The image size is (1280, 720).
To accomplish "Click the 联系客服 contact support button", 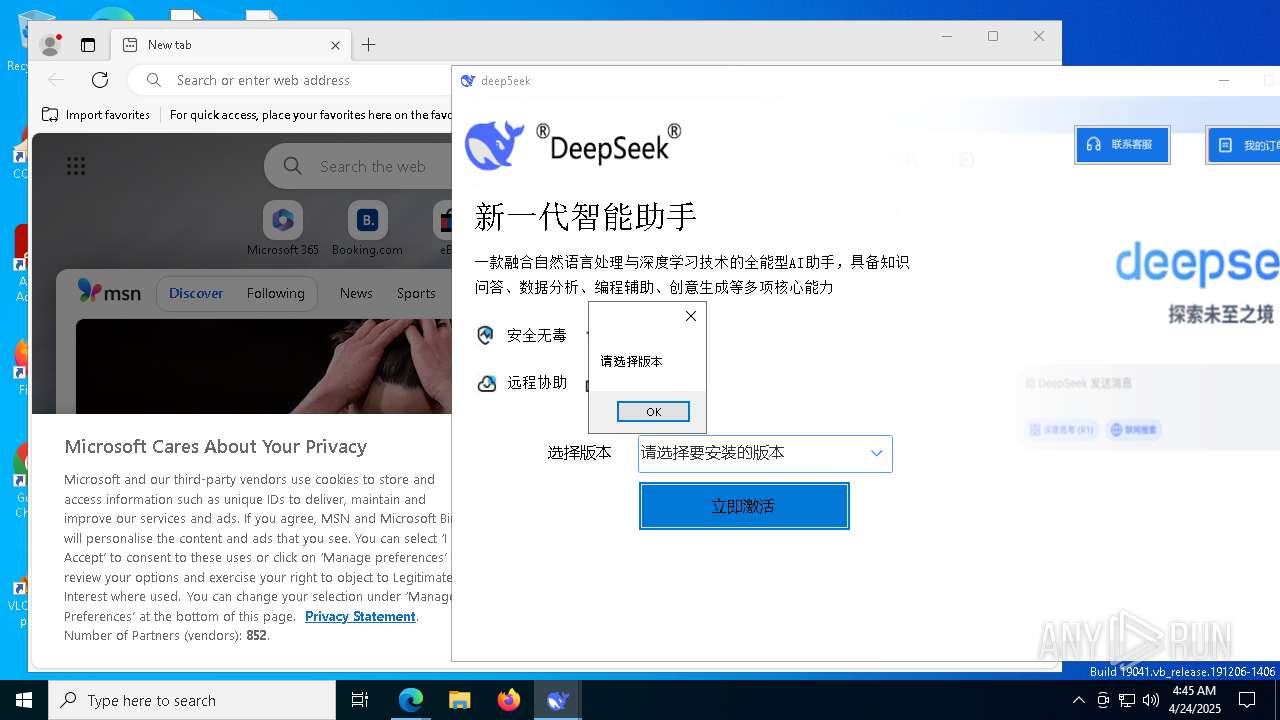I will pyautogui.click(x=1122, y=145).
